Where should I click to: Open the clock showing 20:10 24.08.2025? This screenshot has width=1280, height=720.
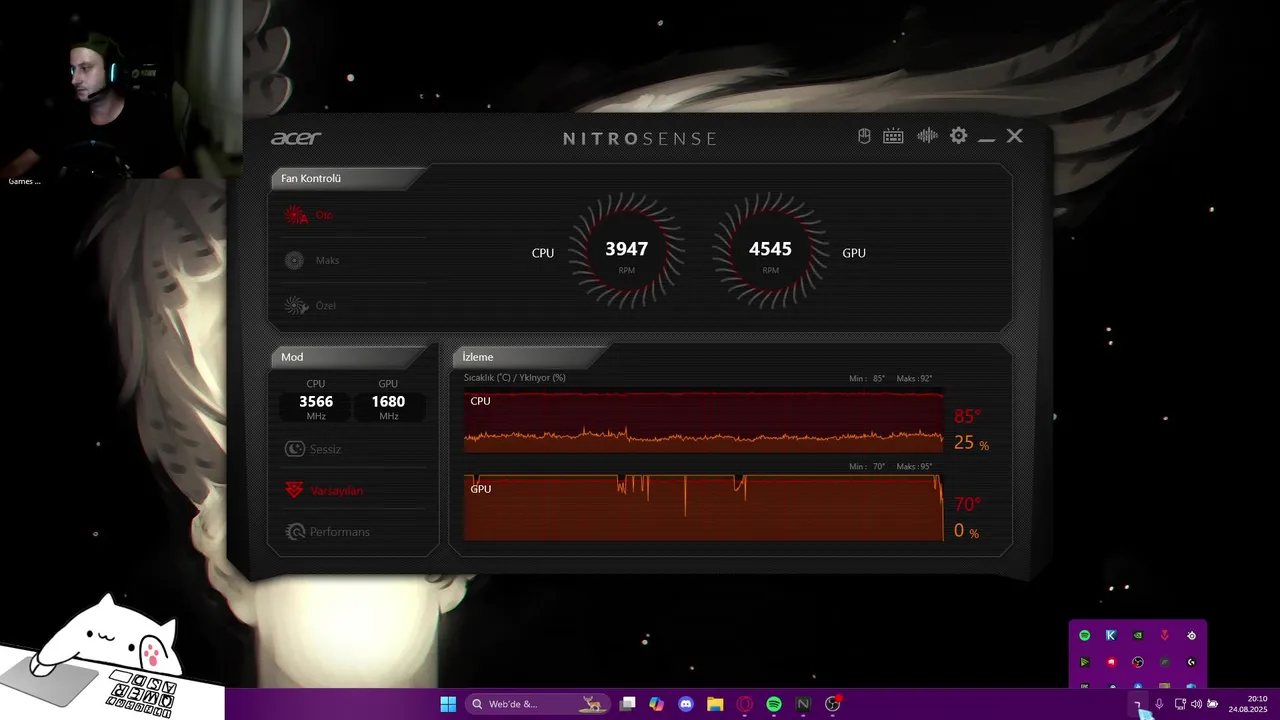pos(1250,704)
